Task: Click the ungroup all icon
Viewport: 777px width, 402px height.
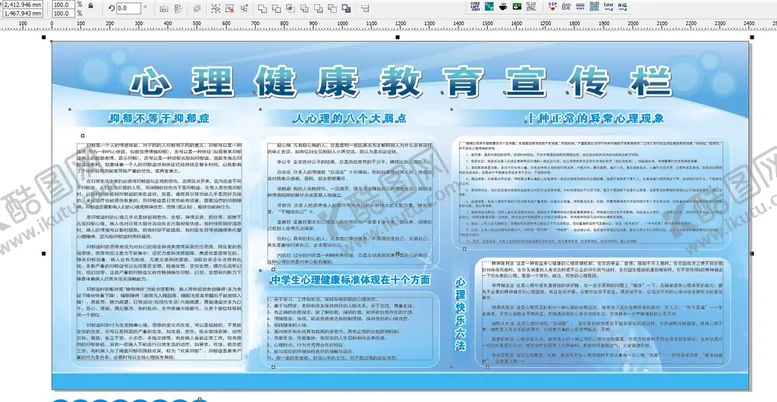Action: coord(244,8)
